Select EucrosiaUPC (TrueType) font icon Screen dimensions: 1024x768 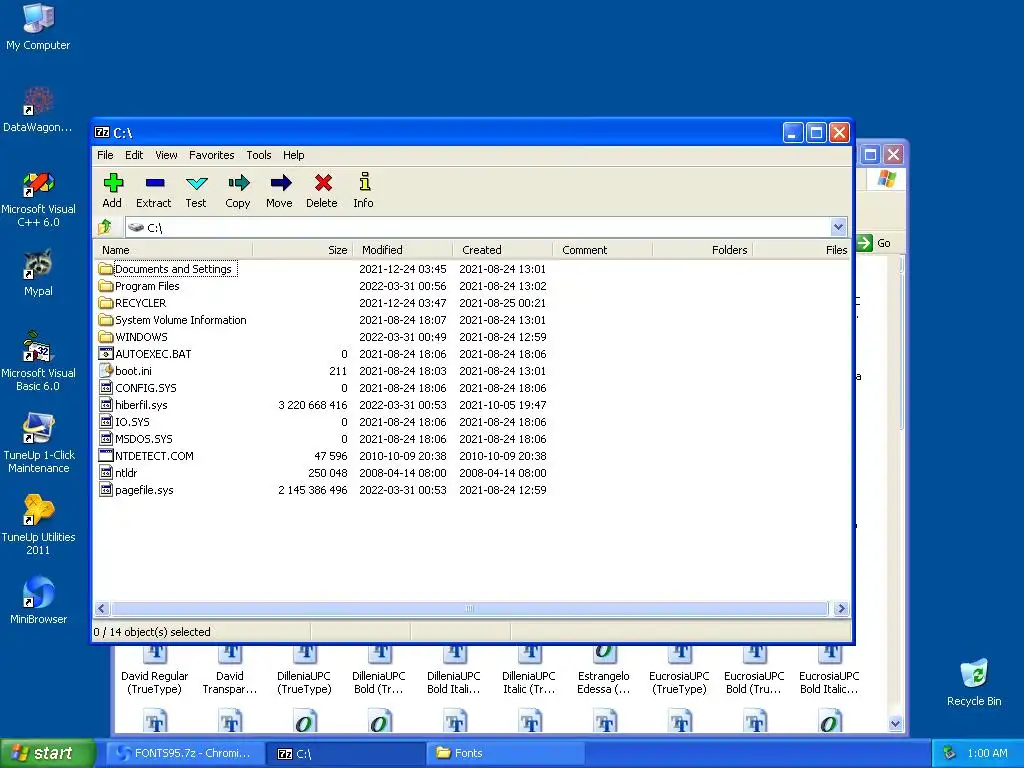pyautogui.click(x=679, y=671)
